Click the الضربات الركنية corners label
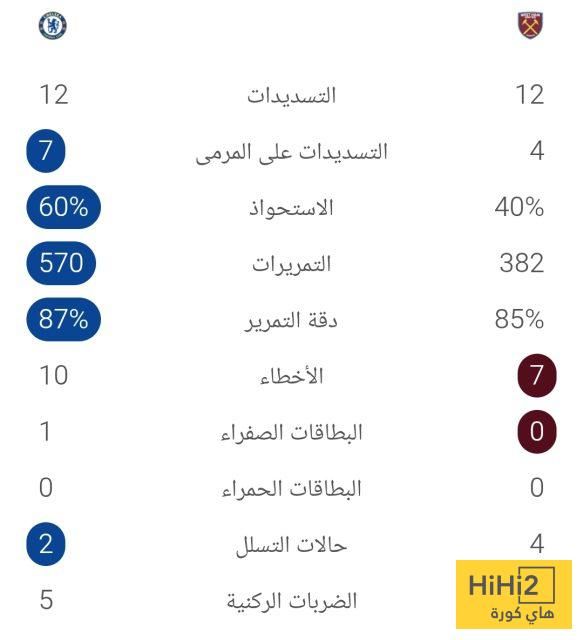Screen dimensions: 583x640 point(292,601)
